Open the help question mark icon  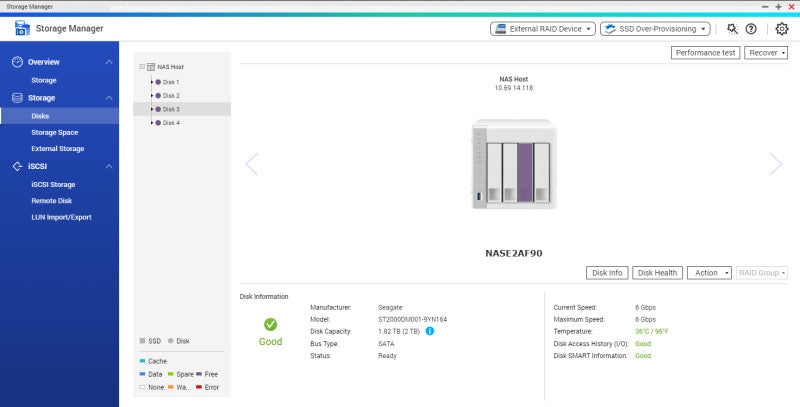(751, 29)
